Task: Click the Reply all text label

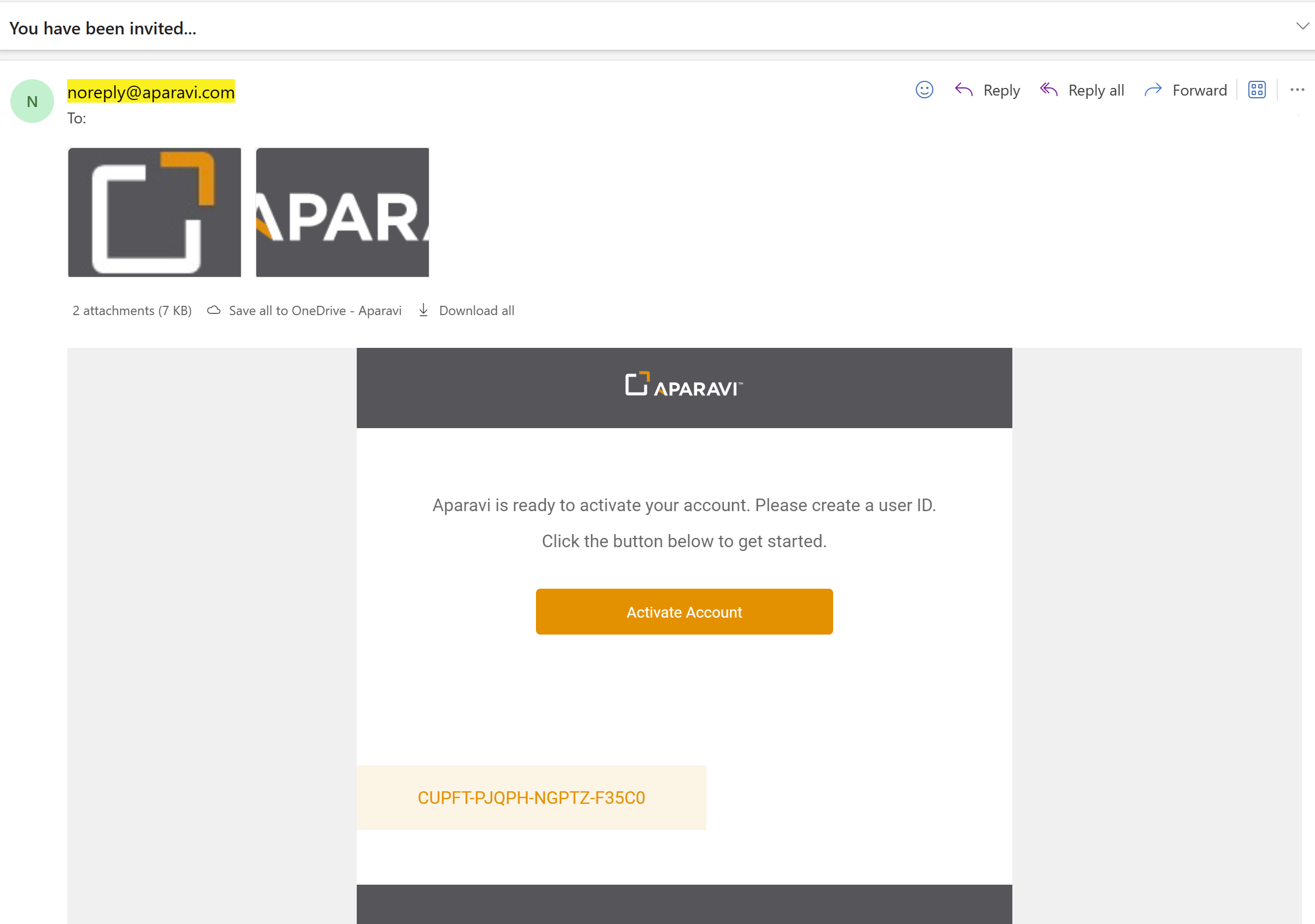Action: 1095,90
